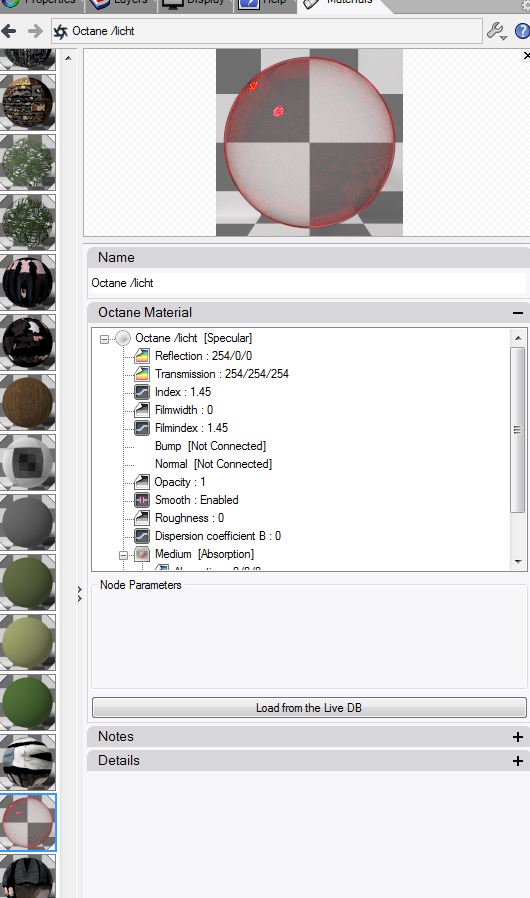Select the highlighted red glass material thumbnail
530x898 pixels.
point(28,822)
